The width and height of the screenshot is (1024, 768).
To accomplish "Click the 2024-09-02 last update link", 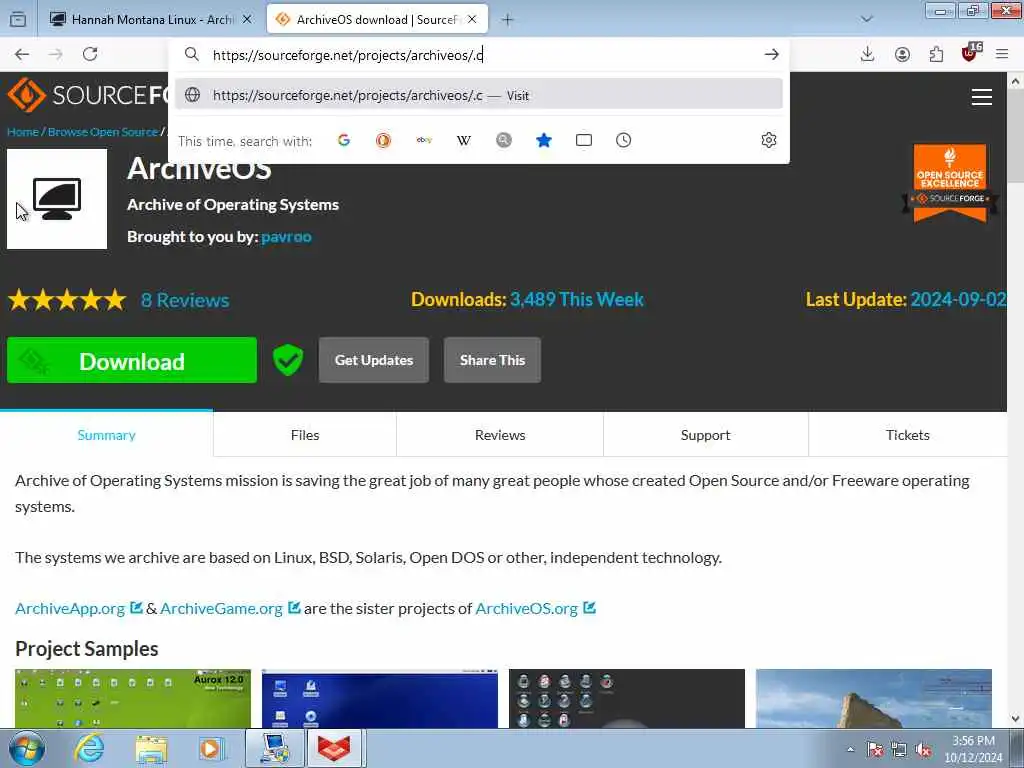I will (958, 299).
